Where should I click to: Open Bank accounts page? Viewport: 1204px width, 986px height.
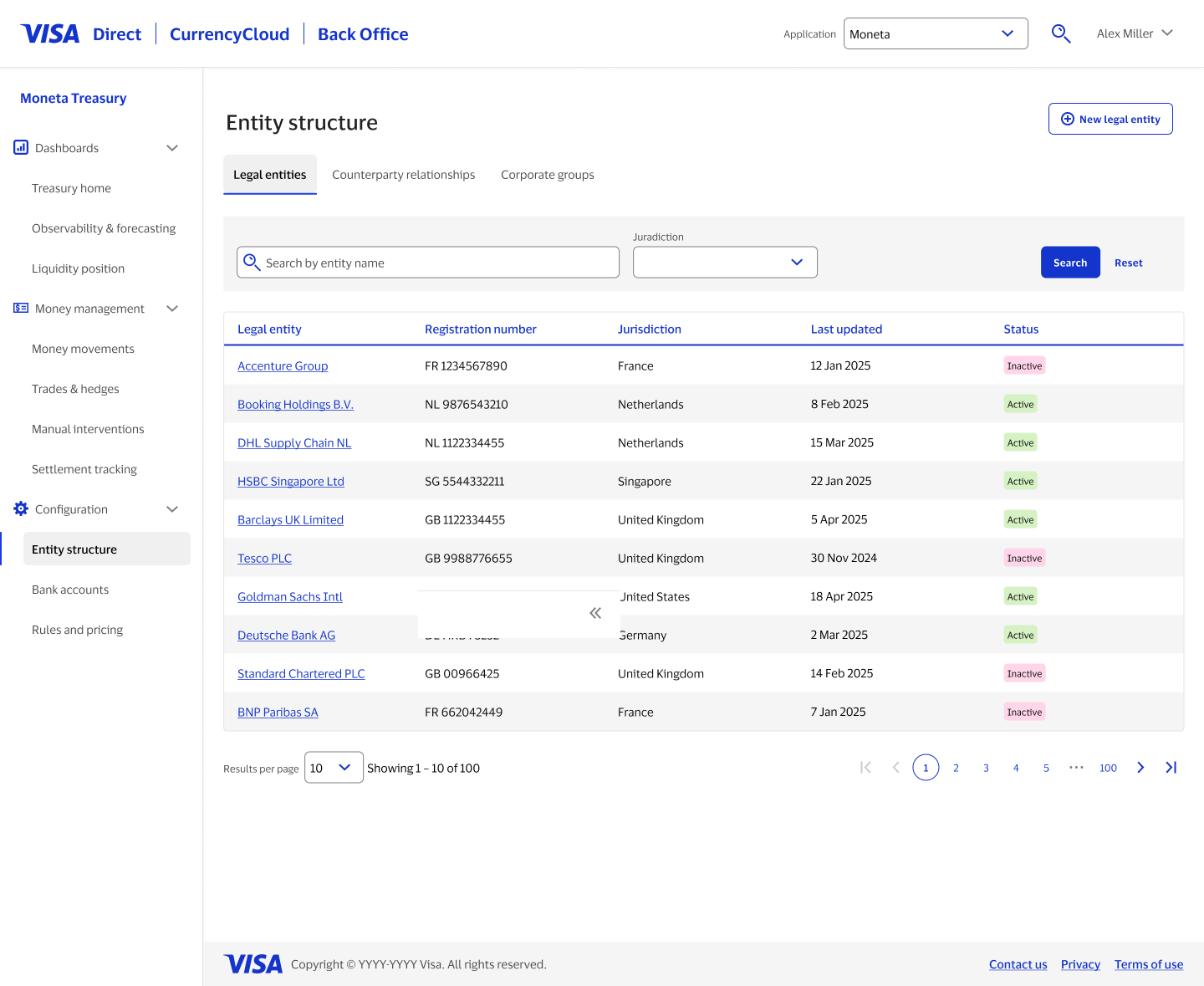pos(70,590)
